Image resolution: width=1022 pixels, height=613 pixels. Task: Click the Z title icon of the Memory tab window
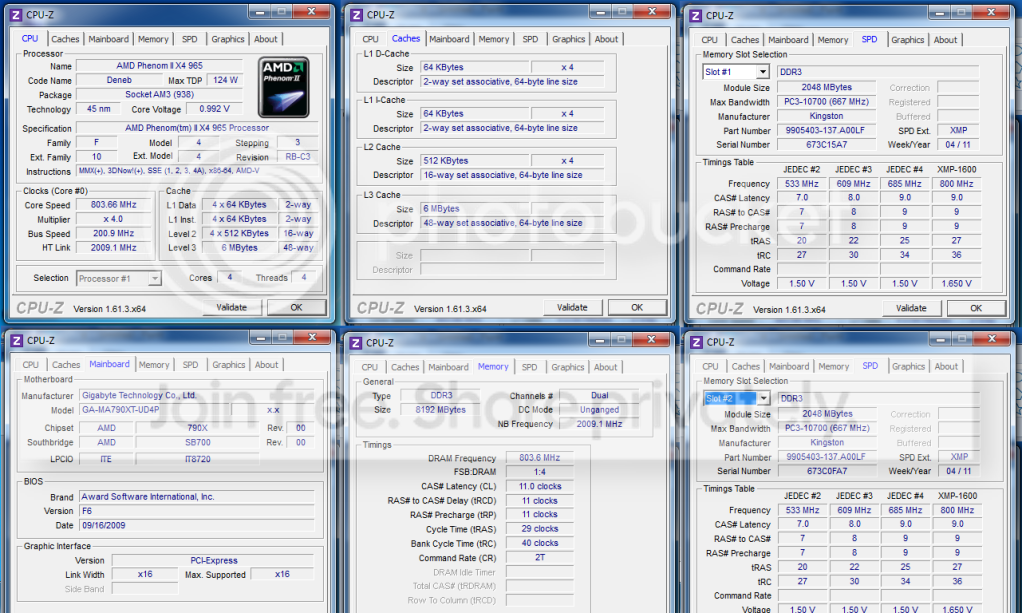357,342
